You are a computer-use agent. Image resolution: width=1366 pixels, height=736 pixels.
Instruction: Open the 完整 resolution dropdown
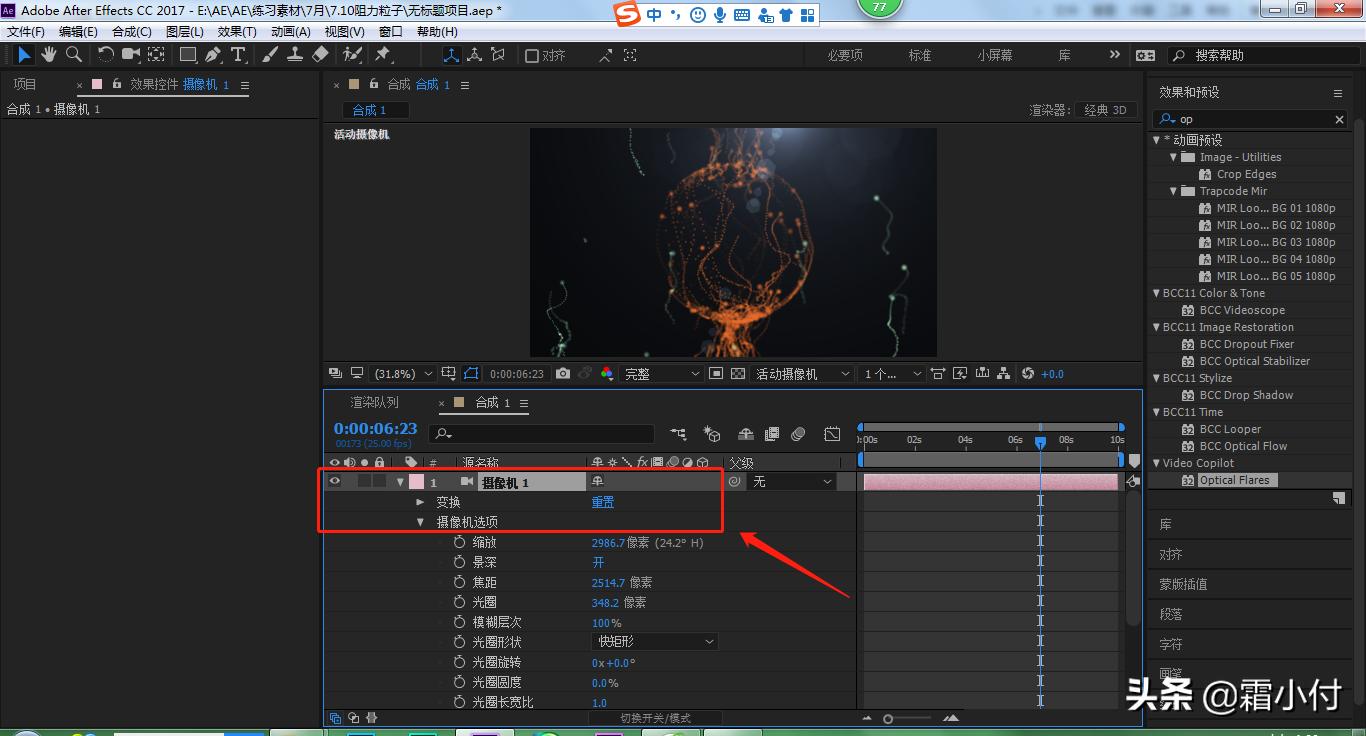662,374
